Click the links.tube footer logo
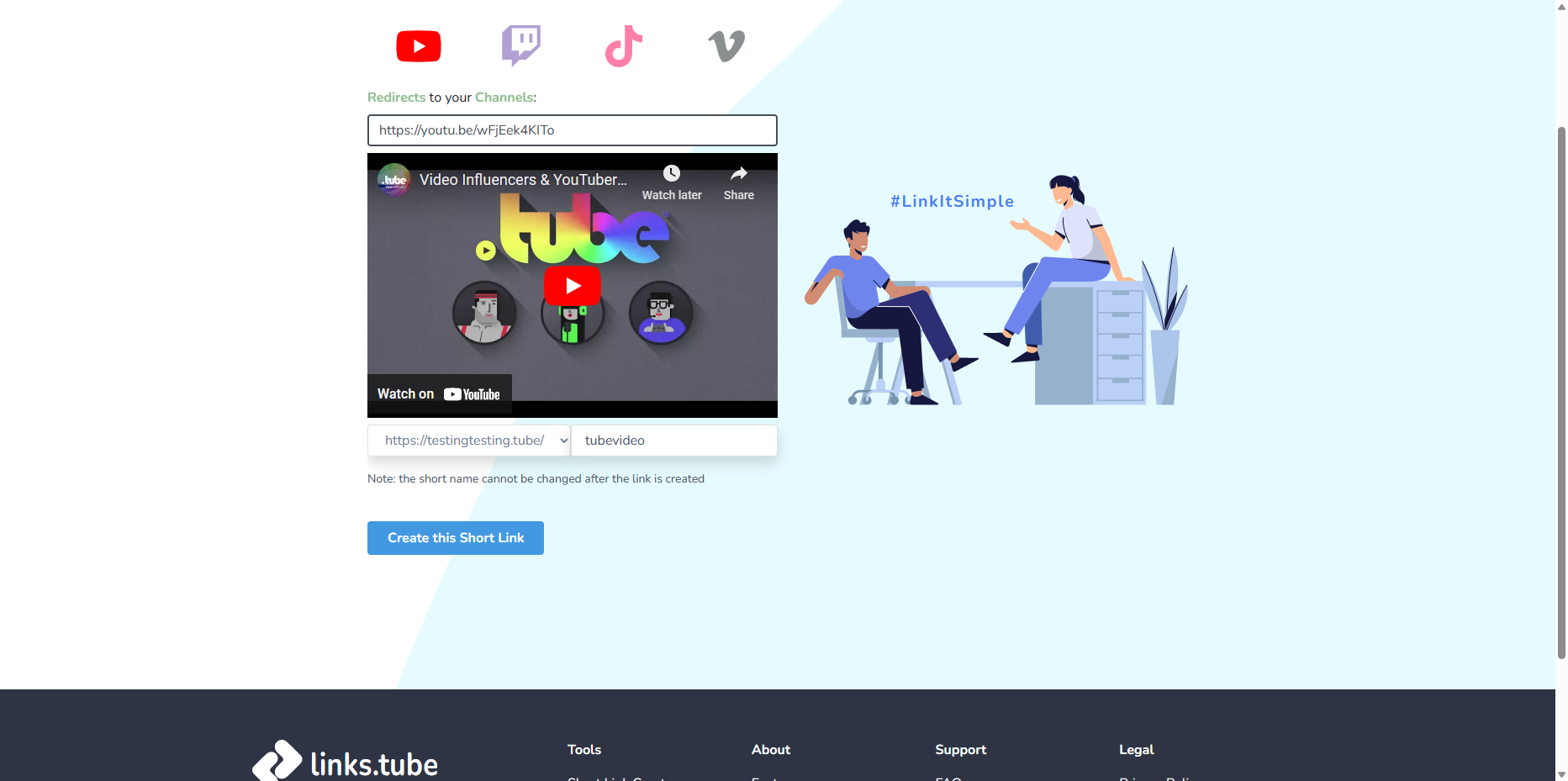Viewport: 1568px width, 781px height. click(x=346, y=763)
